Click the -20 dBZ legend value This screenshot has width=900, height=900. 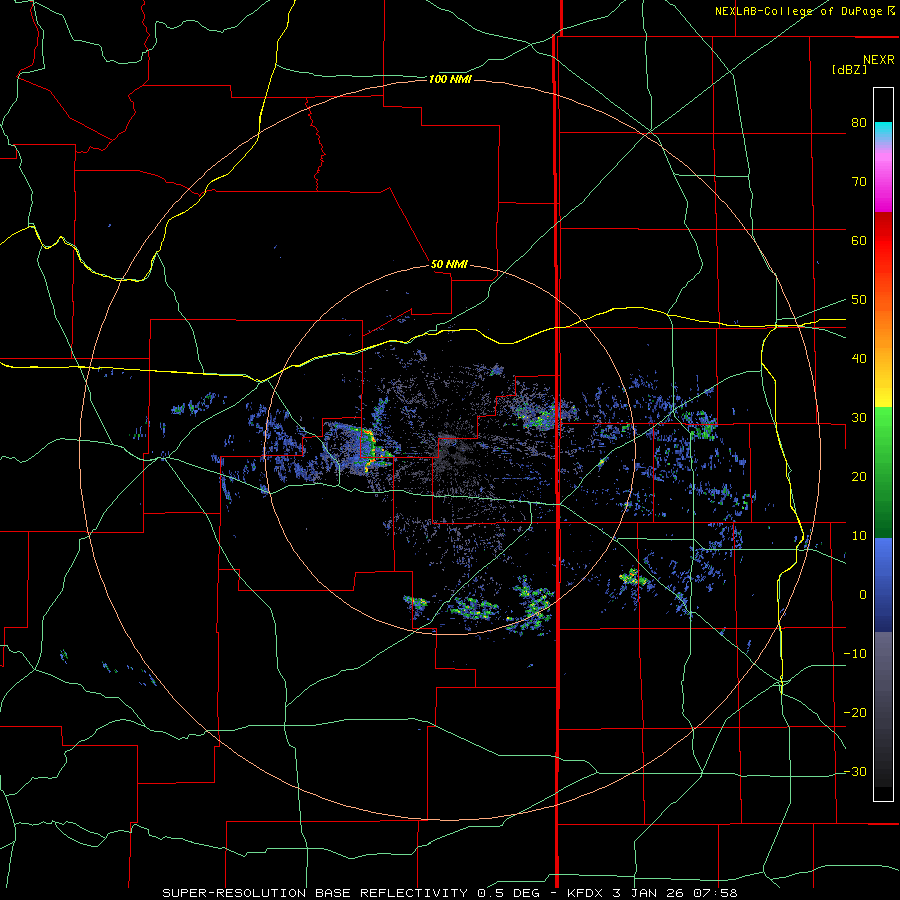pyautogui.click(x=855, y=713)
